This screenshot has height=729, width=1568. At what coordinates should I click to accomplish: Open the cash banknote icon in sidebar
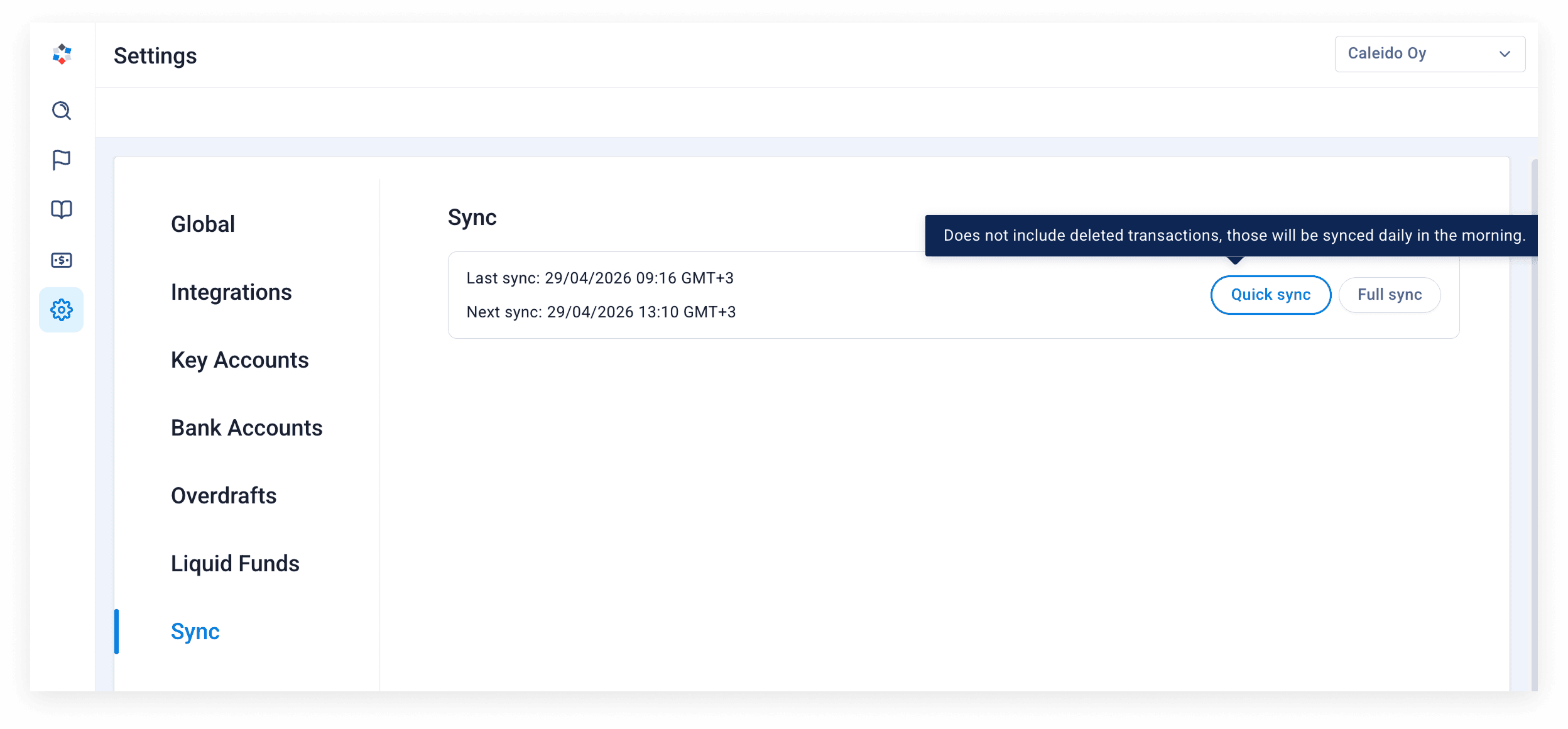coord(62,260)
